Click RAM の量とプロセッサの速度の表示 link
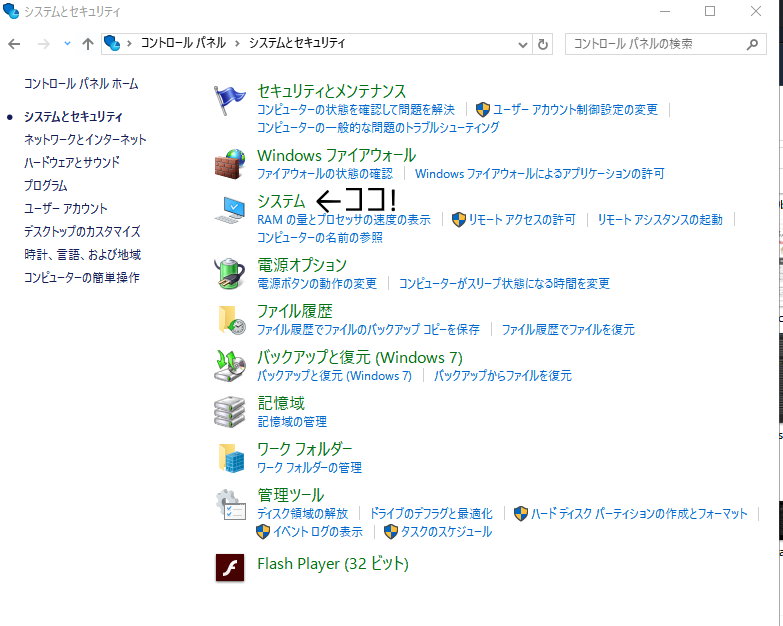Screen dimensions: 783x626 coord(344,220)
